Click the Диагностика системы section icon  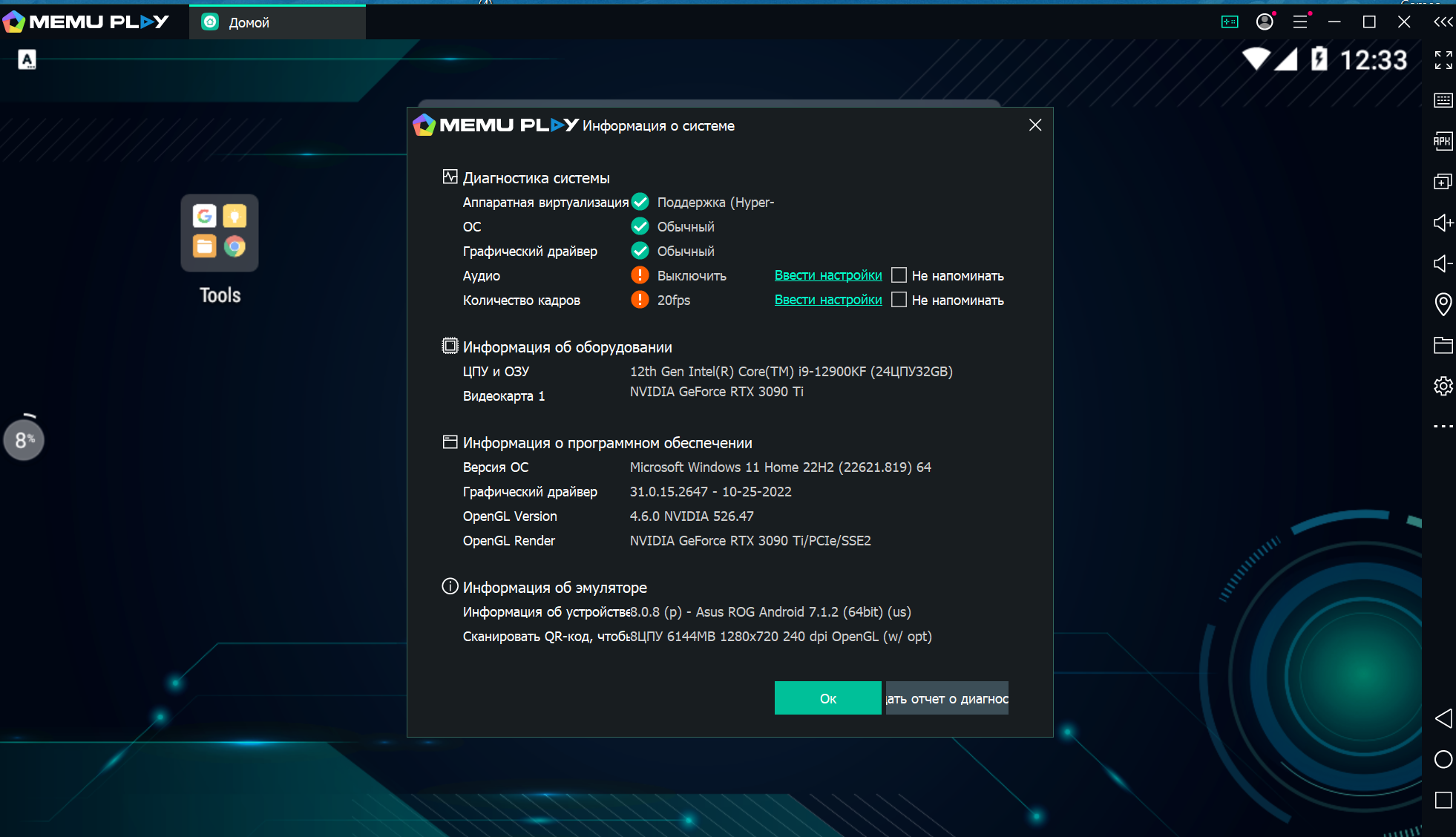pos(450,177)
